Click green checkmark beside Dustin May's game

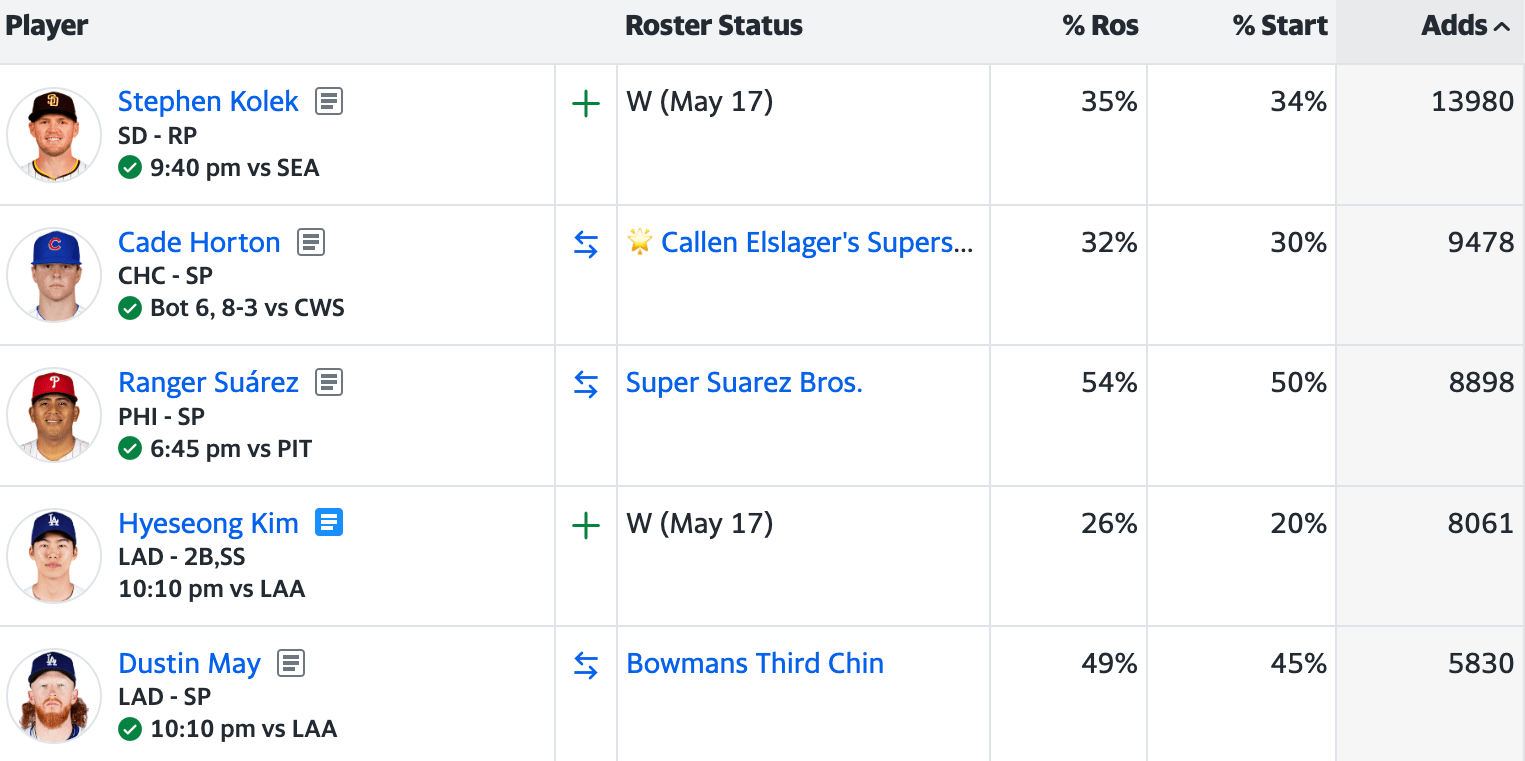[130, 729]
